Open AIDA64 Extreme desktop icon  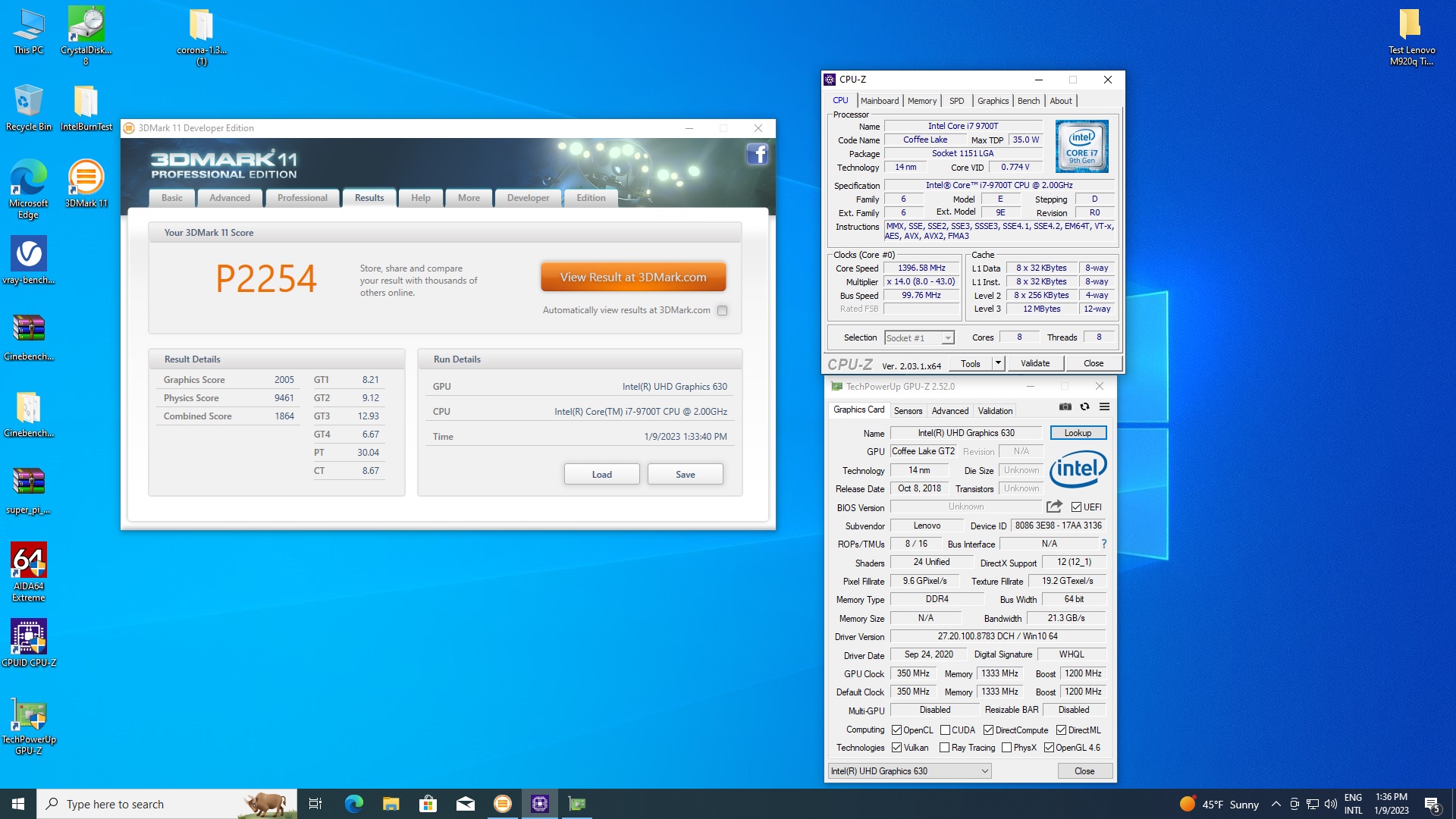click(x=29, y=572)
